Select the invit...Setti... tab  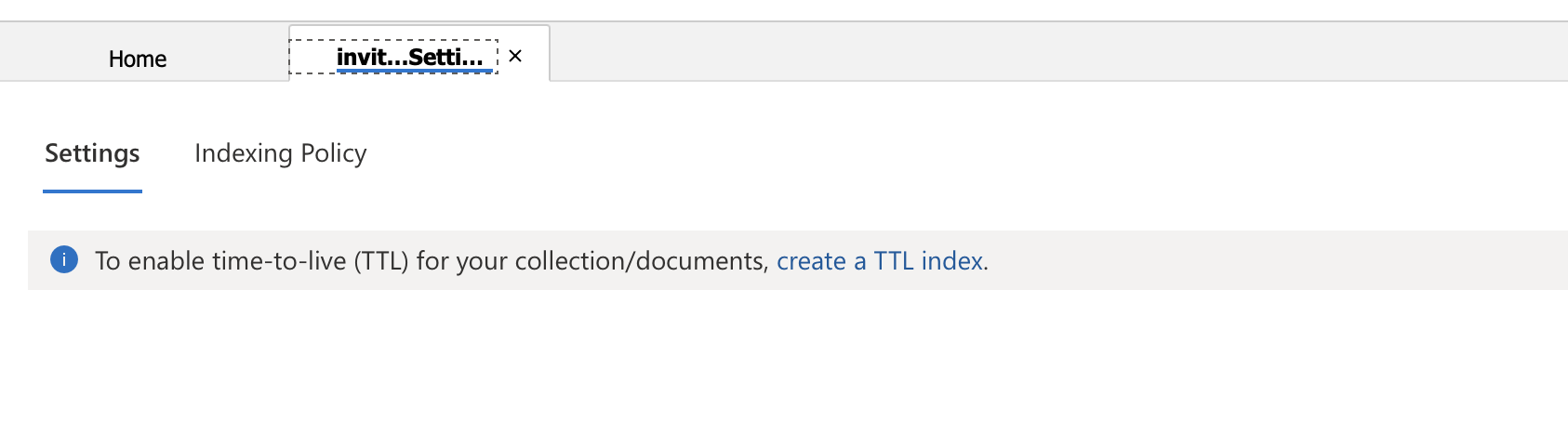pos(409,58)
